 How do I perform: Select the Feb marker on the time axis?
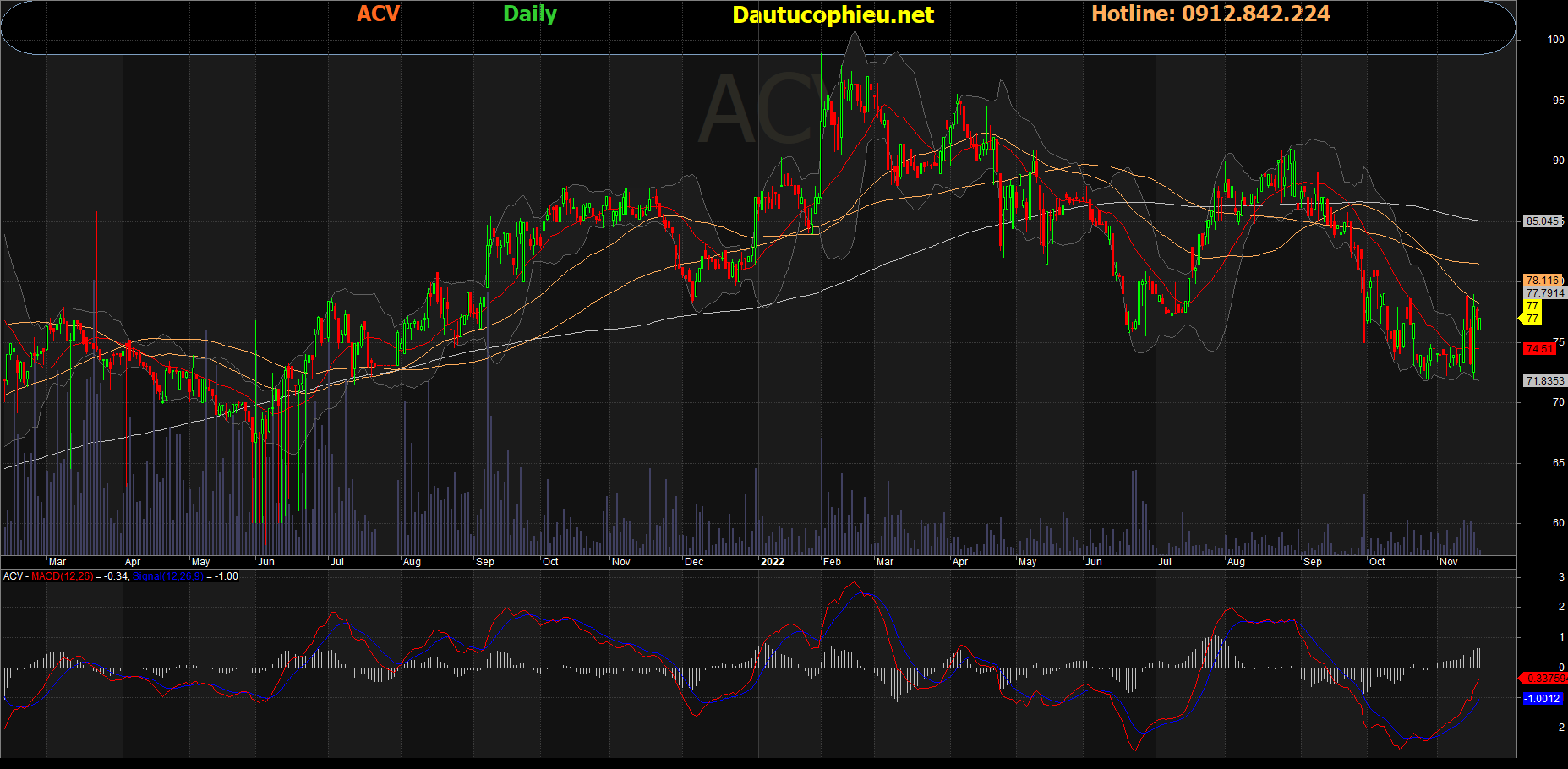point(832,562)
